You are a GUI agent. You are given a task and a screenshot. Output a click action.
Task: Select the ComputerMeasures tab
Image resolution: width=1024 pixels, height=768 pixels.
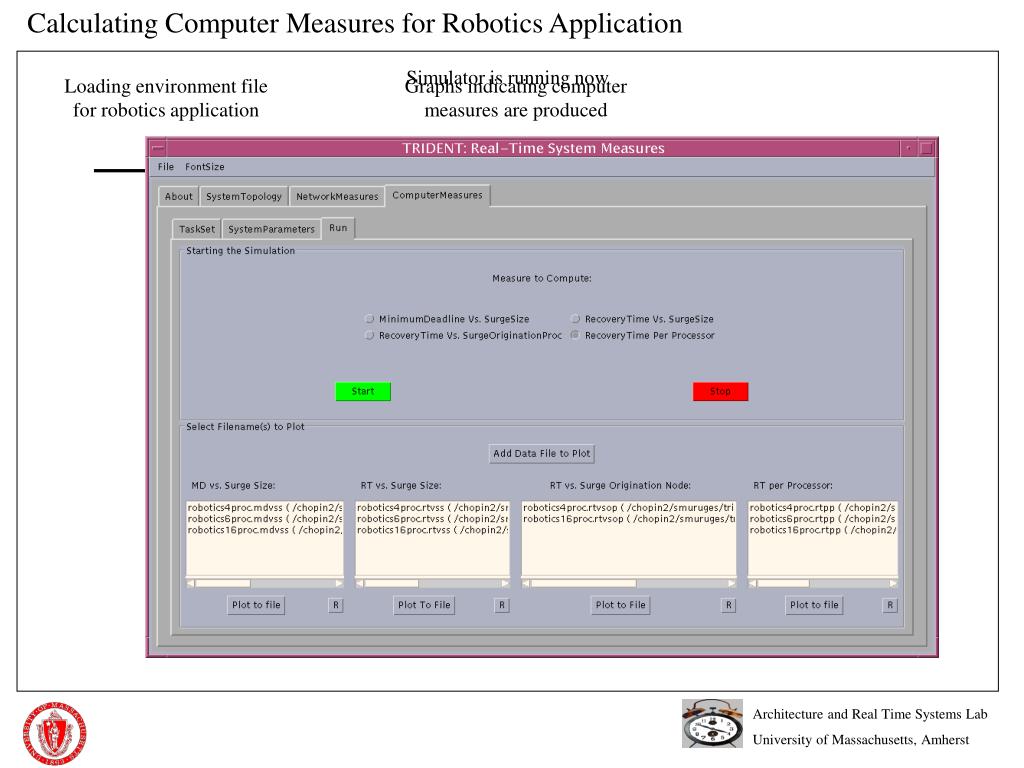(x=438, y=195)
